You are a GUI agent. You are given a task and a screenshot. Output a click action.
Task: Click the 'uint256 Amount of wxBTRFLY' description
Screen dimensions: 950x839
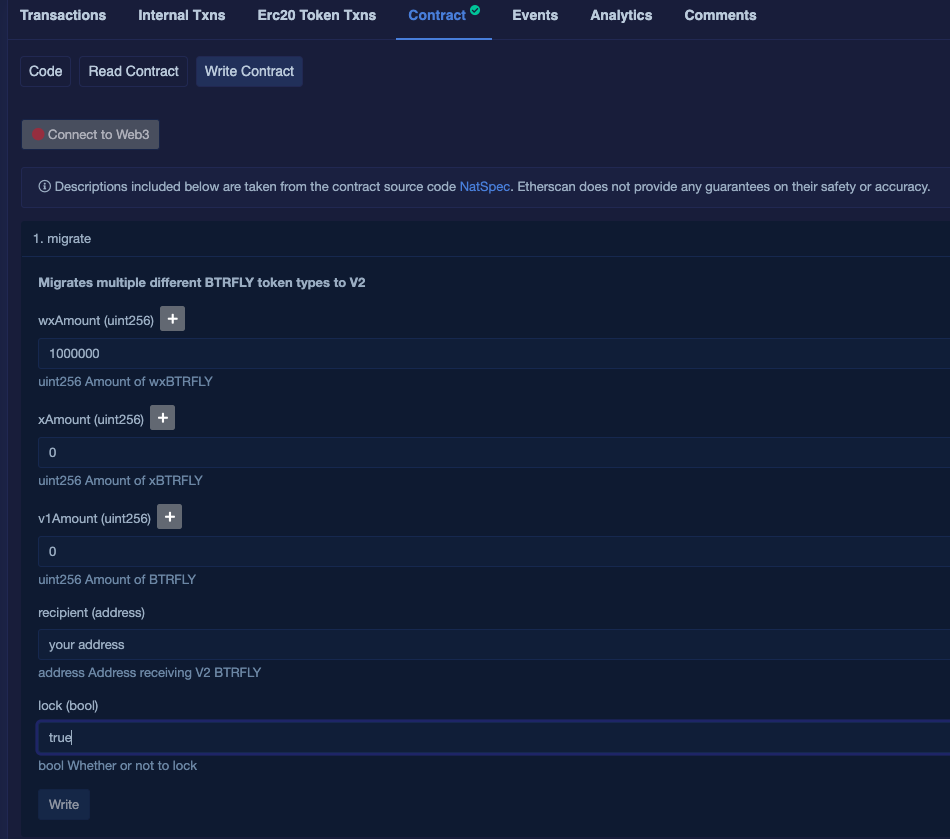click(x=125, y=382)
